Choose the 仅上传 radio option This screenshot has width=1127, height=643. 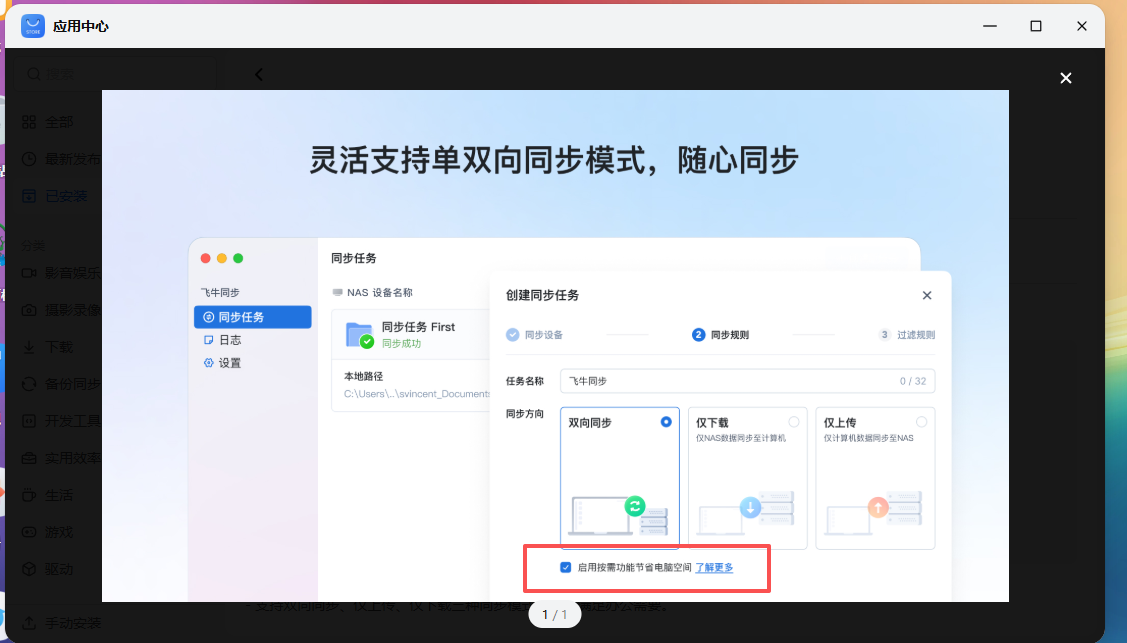click(921, 422)
